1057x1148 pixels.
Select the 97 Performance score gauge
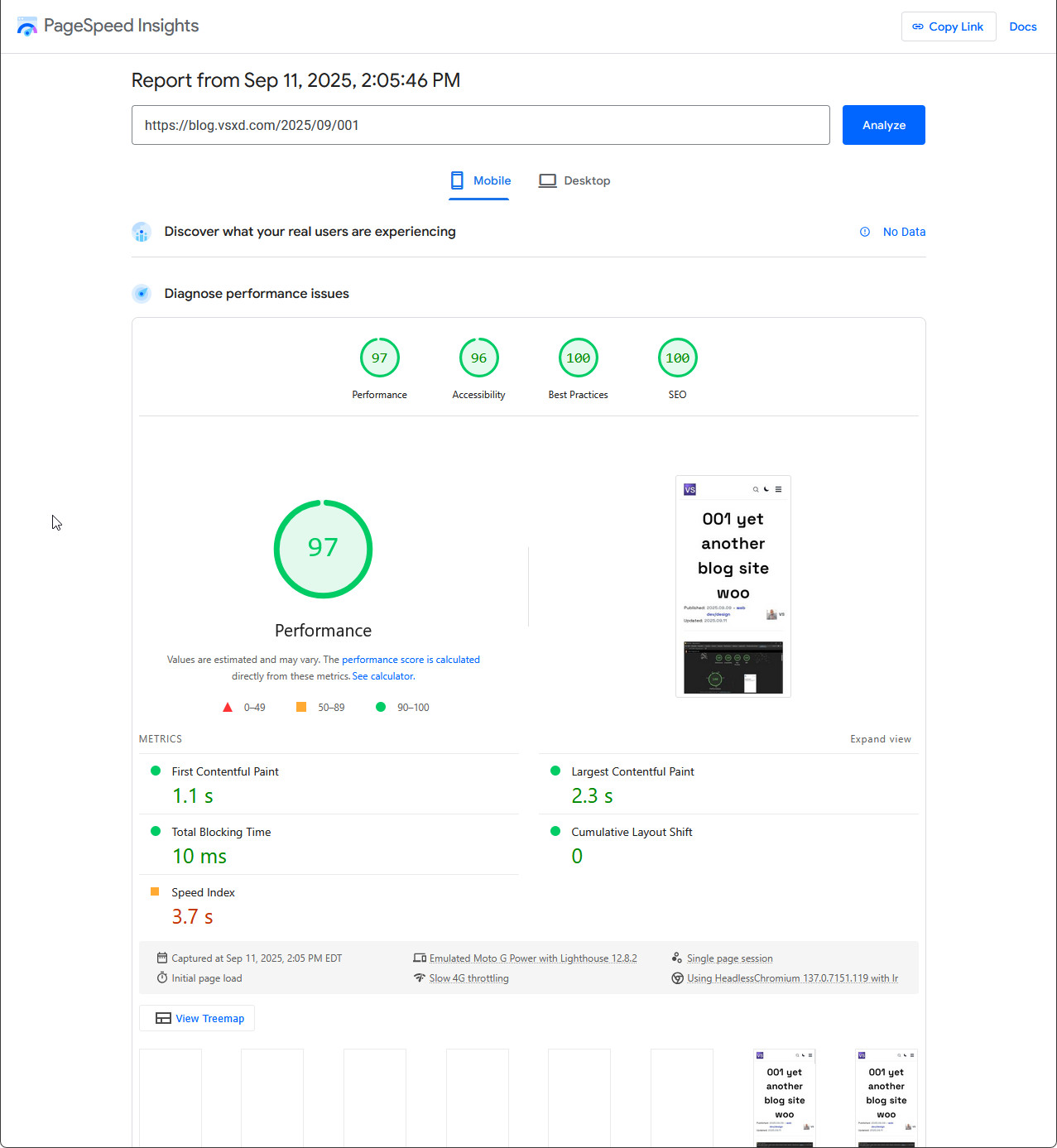380,358
